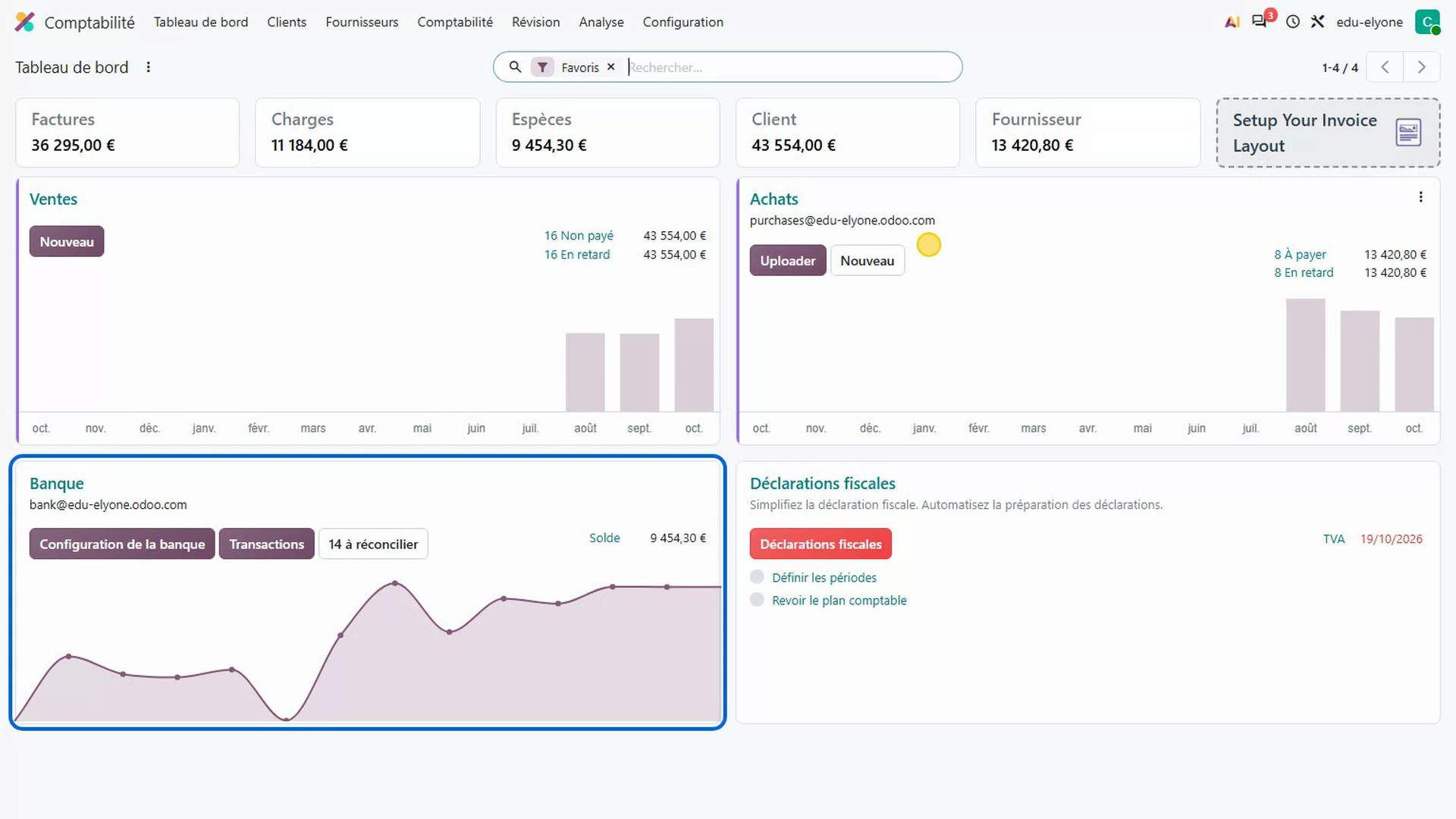Open the Achats card kebab menu
Viewport: 1456px width, 819px height.
coord(1420,197)
